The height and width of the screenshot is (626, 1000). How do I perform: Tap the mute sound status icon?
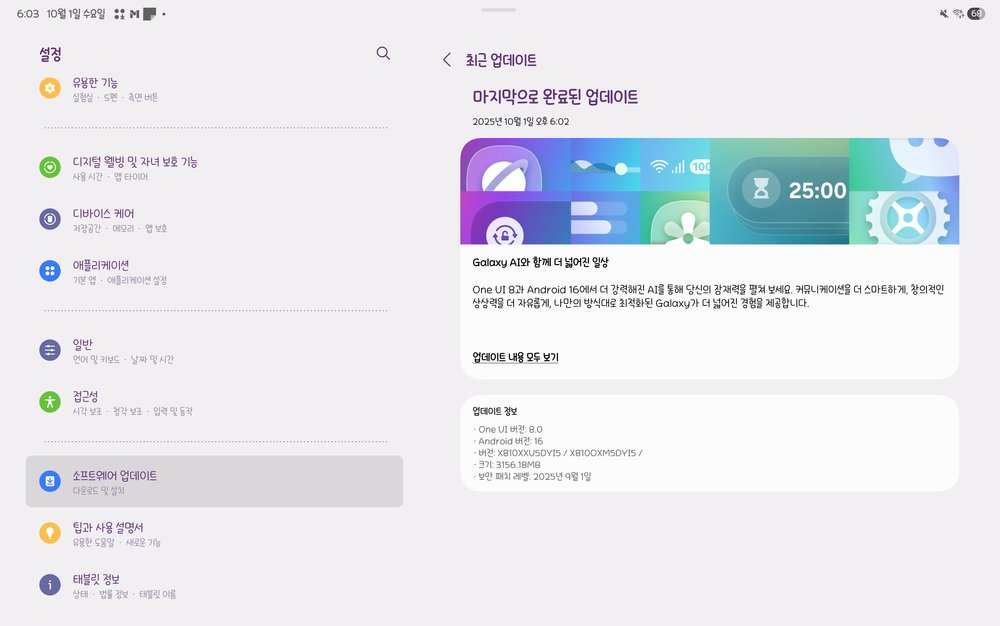[x=944, y=13]
